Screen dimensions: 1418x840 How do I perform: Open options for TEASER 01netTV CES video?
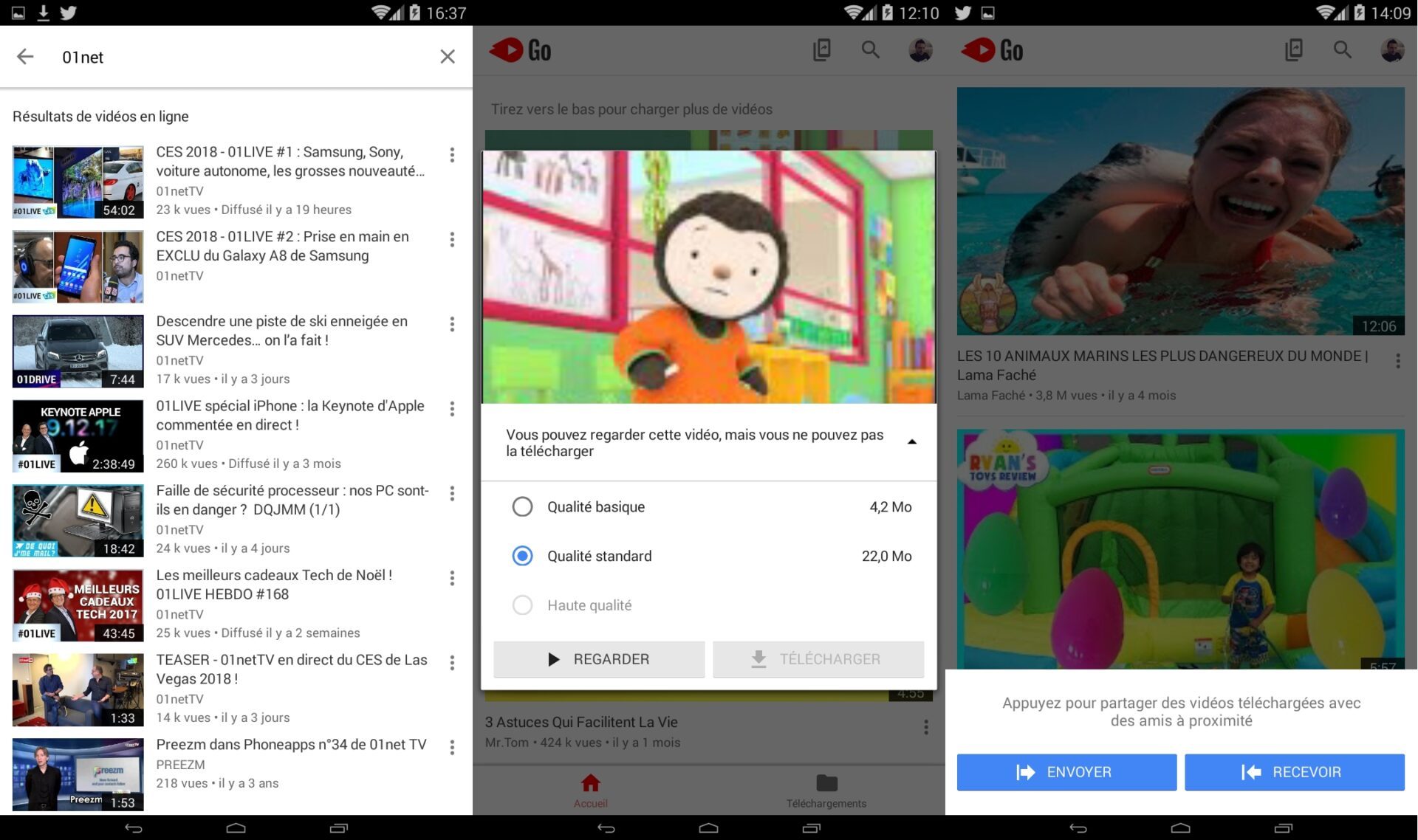[x=452, y=663]
